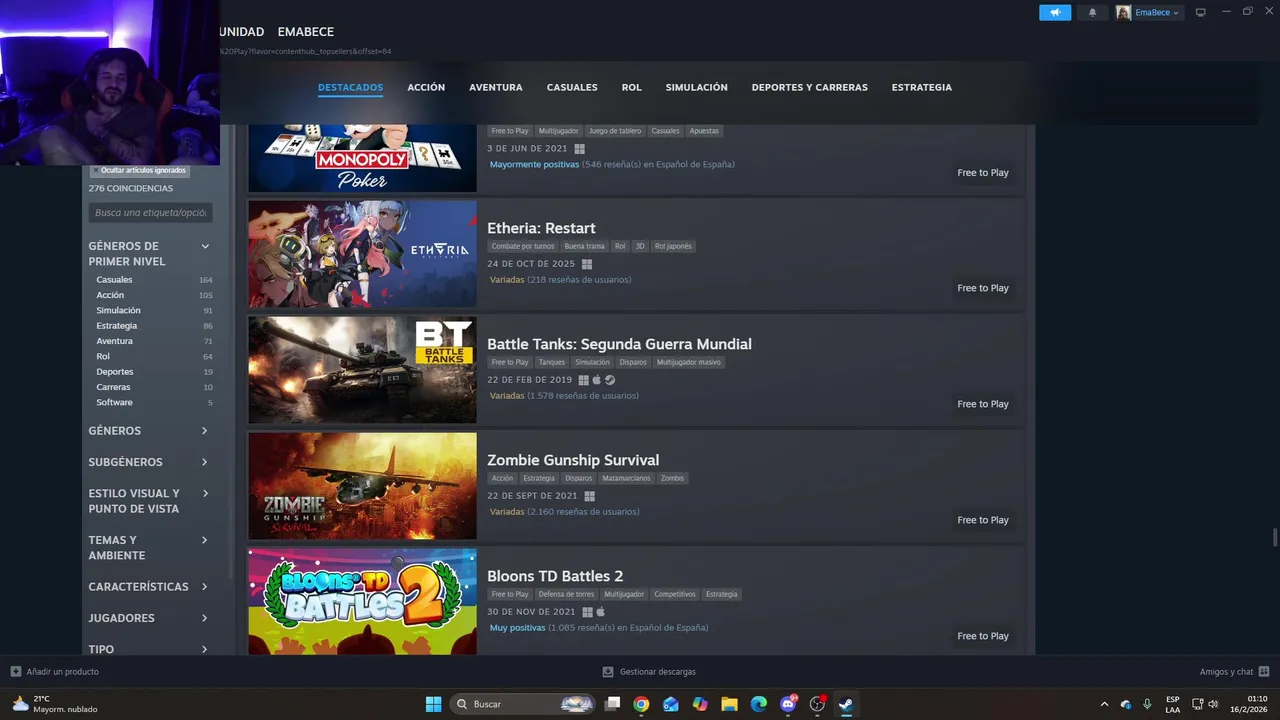Open the Steam announcements megaphone button
1280x720 pixels.
click(x=1055, y=12)
